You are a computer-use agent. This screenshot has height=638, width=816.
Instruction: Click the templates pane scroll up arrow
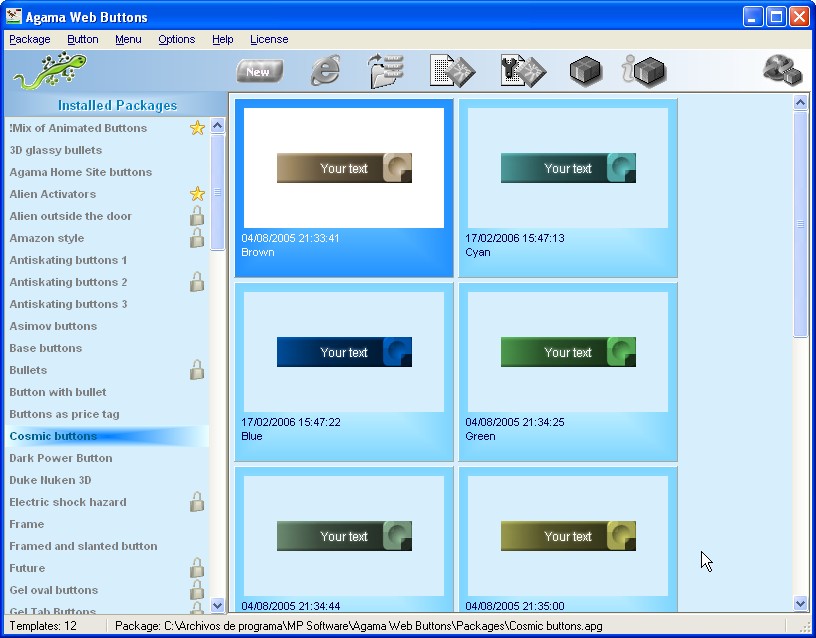pyautogui.click(x=800, y=102)
